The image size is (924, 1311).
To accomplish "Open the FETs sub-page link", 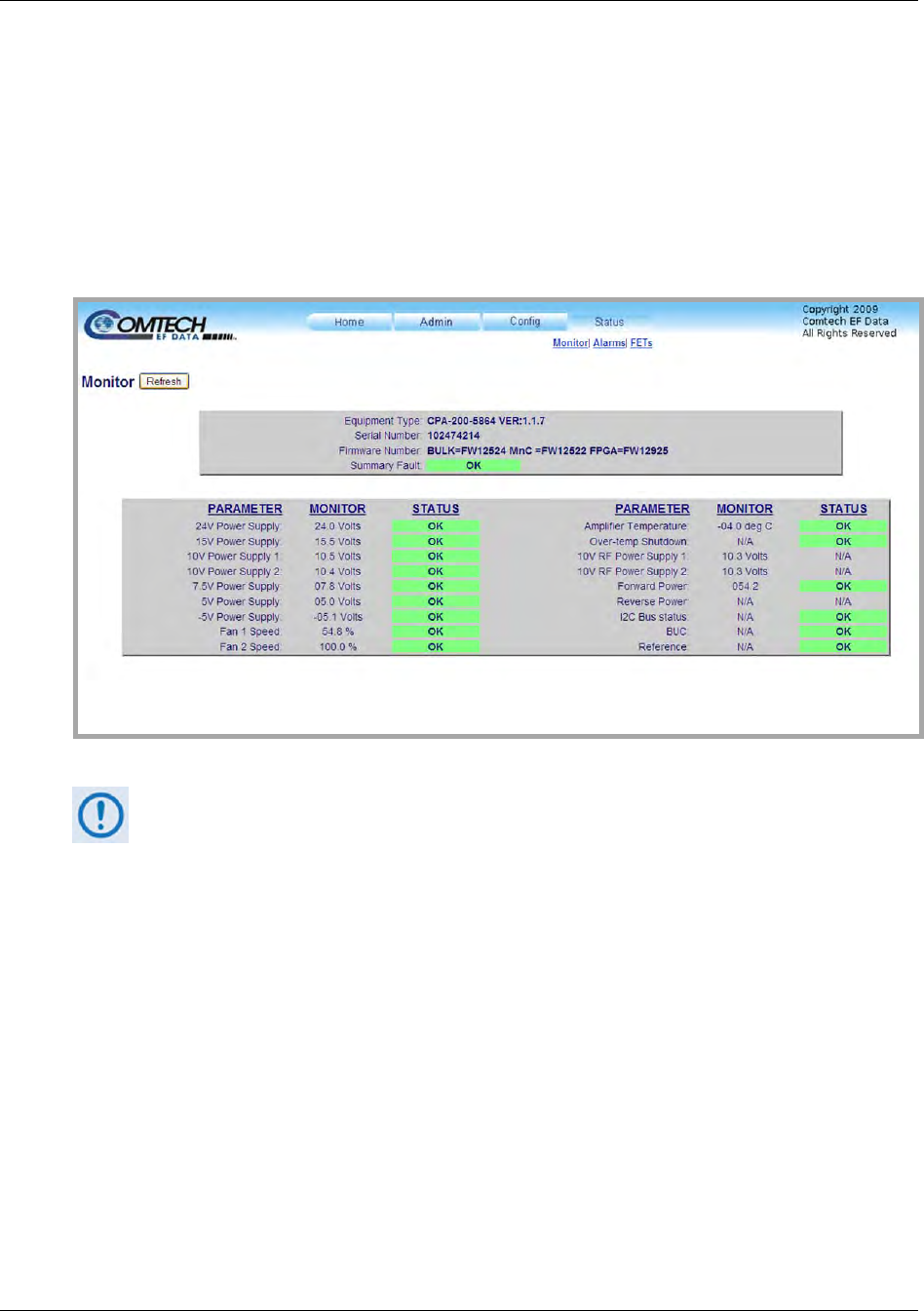I will click(x=641, y=343).
